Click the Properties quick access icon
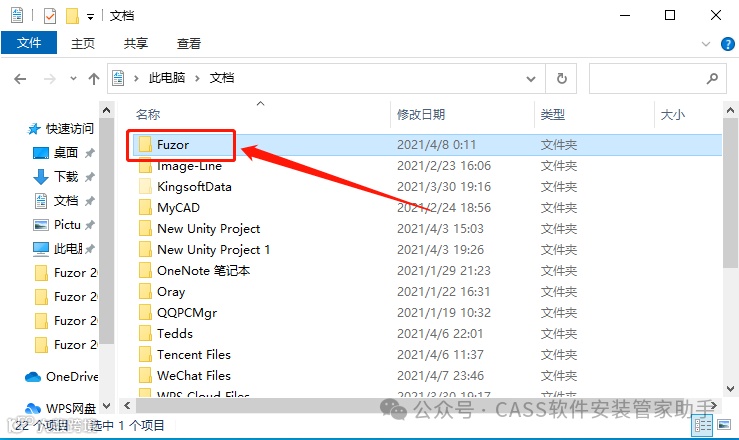 pos(49,16)
